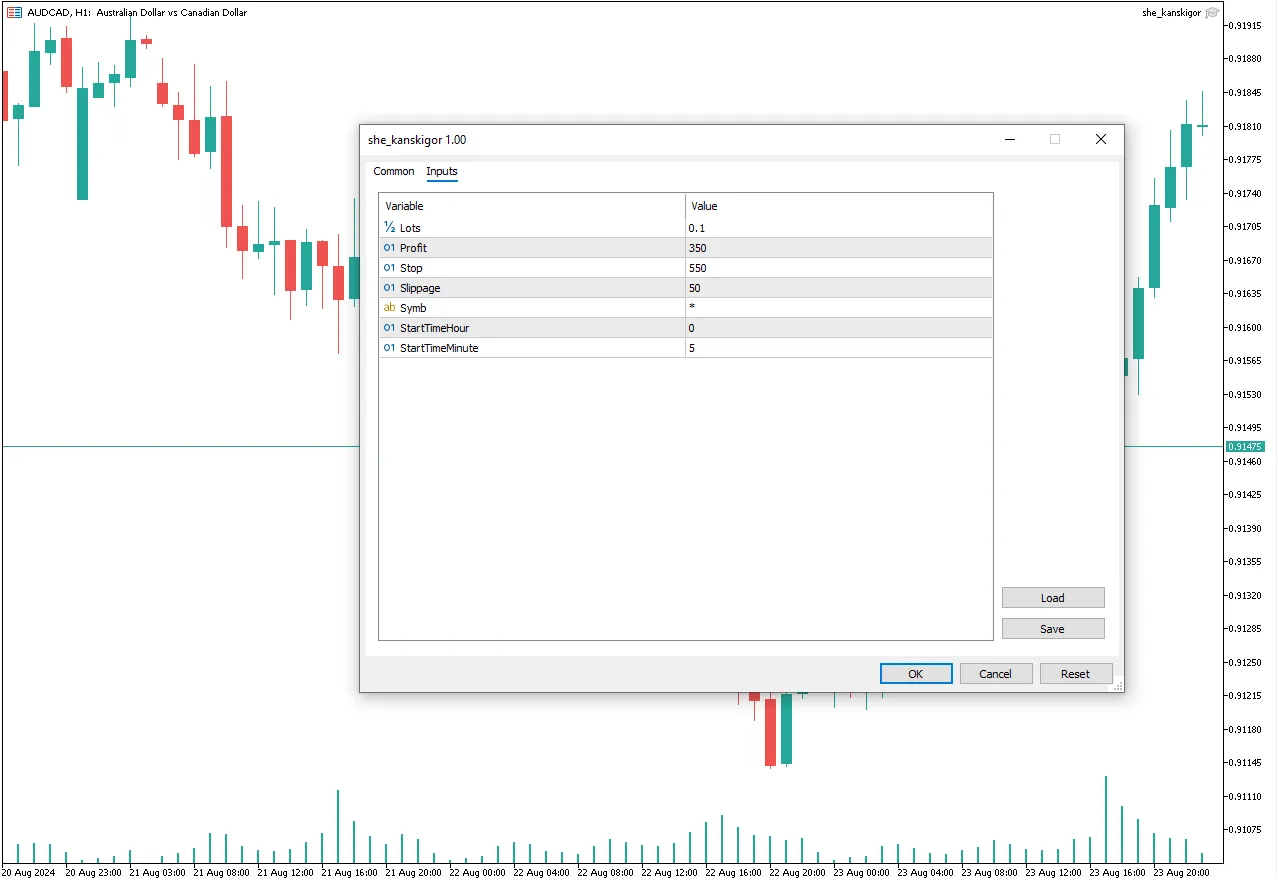Switch to the Common tab
1277x878 pixels.
coord(393,171)
